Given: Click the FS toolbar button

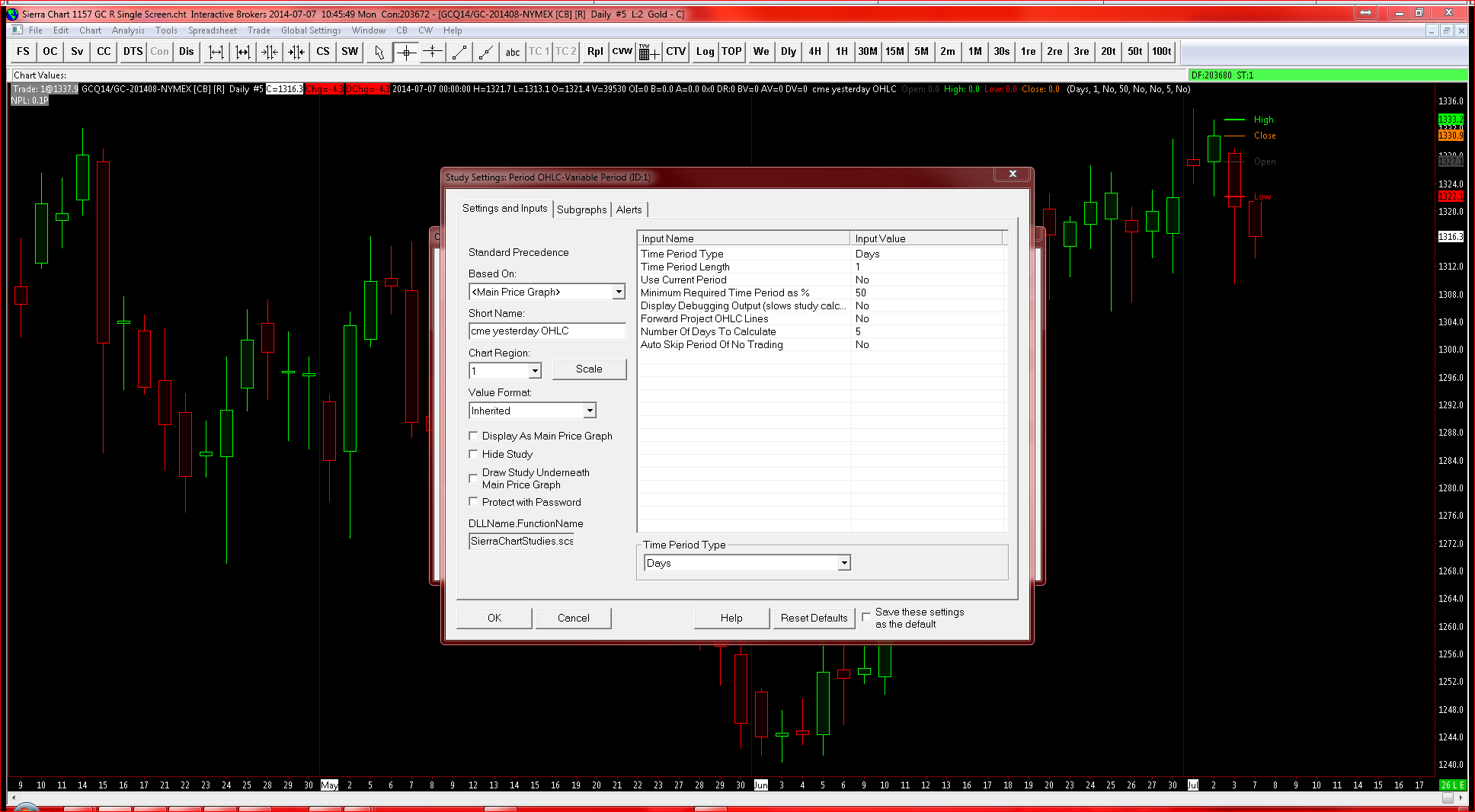Looking at the screenshot, I should 24,52.
